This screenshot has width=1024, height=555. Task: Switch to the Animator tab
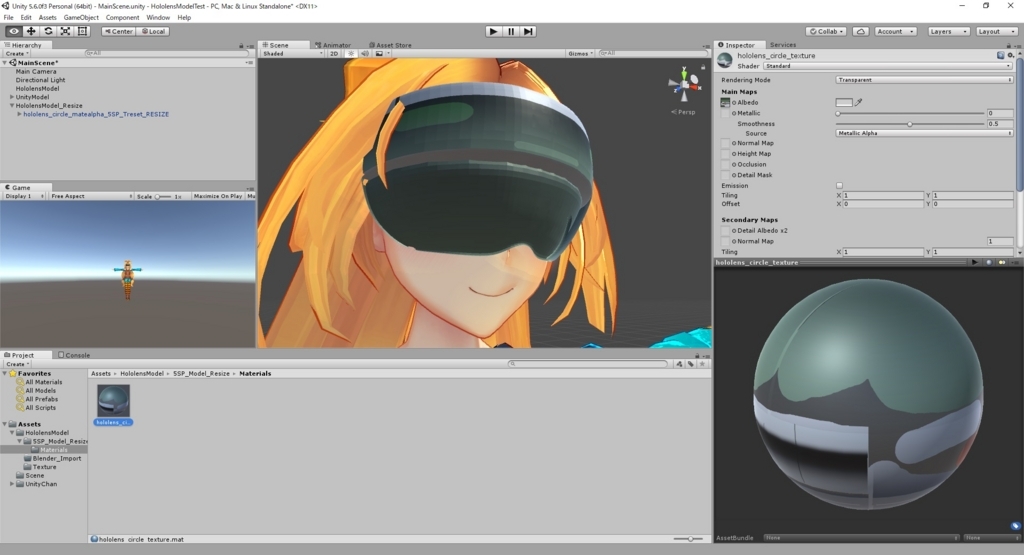pos(333,45)
